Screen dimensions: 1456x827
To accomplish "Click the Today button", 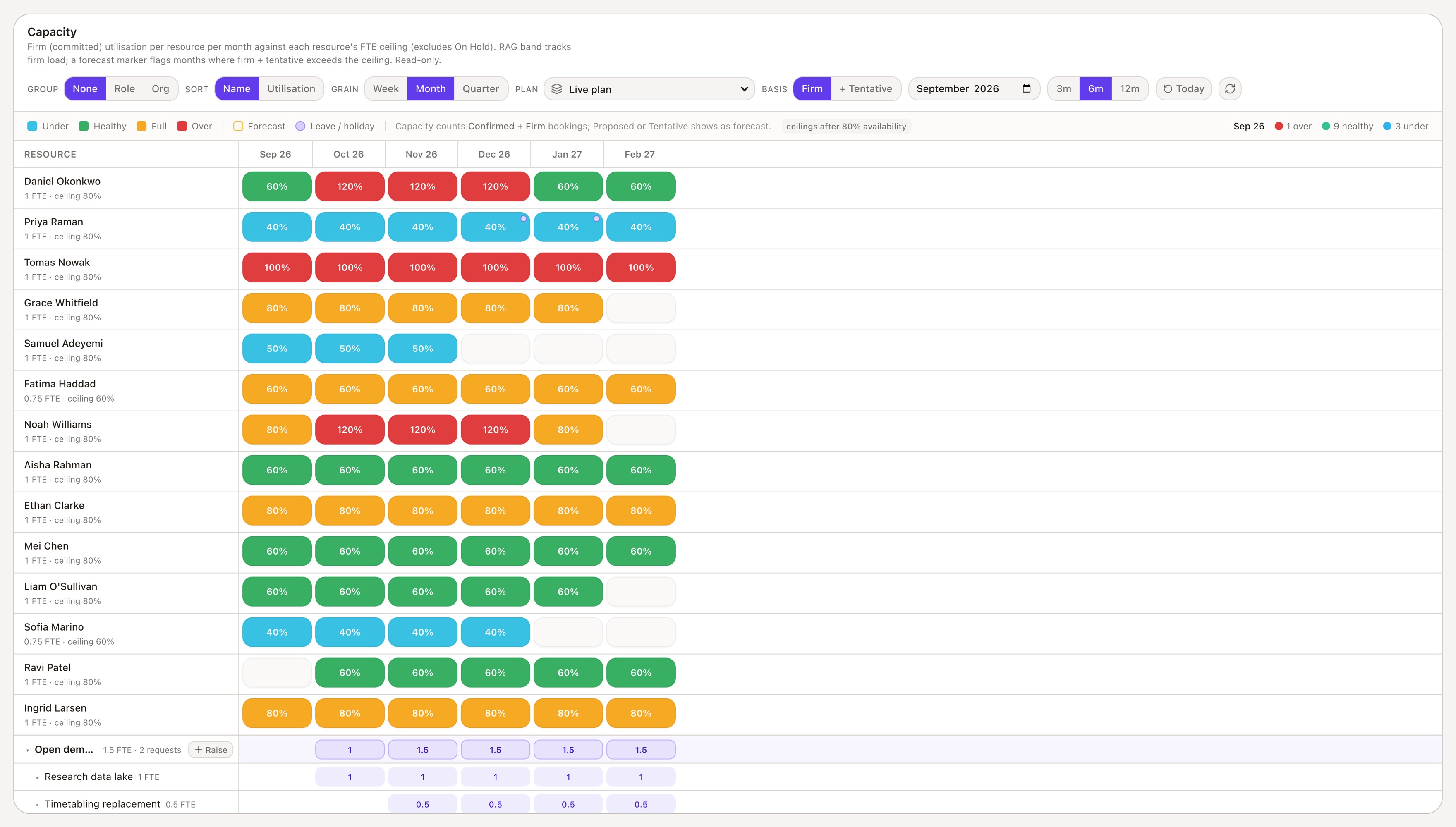I will point(1183,88).
